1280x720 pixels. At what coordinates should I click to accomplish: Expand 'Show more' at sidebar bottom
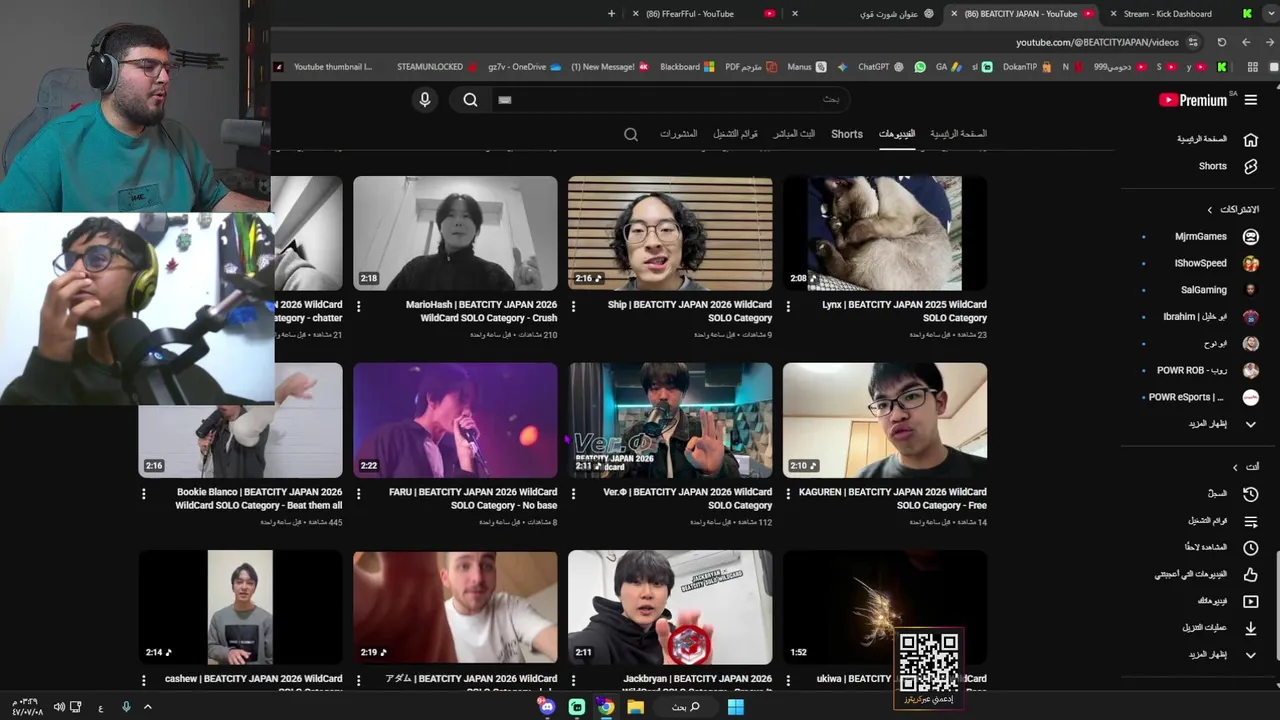[1221, 655]
